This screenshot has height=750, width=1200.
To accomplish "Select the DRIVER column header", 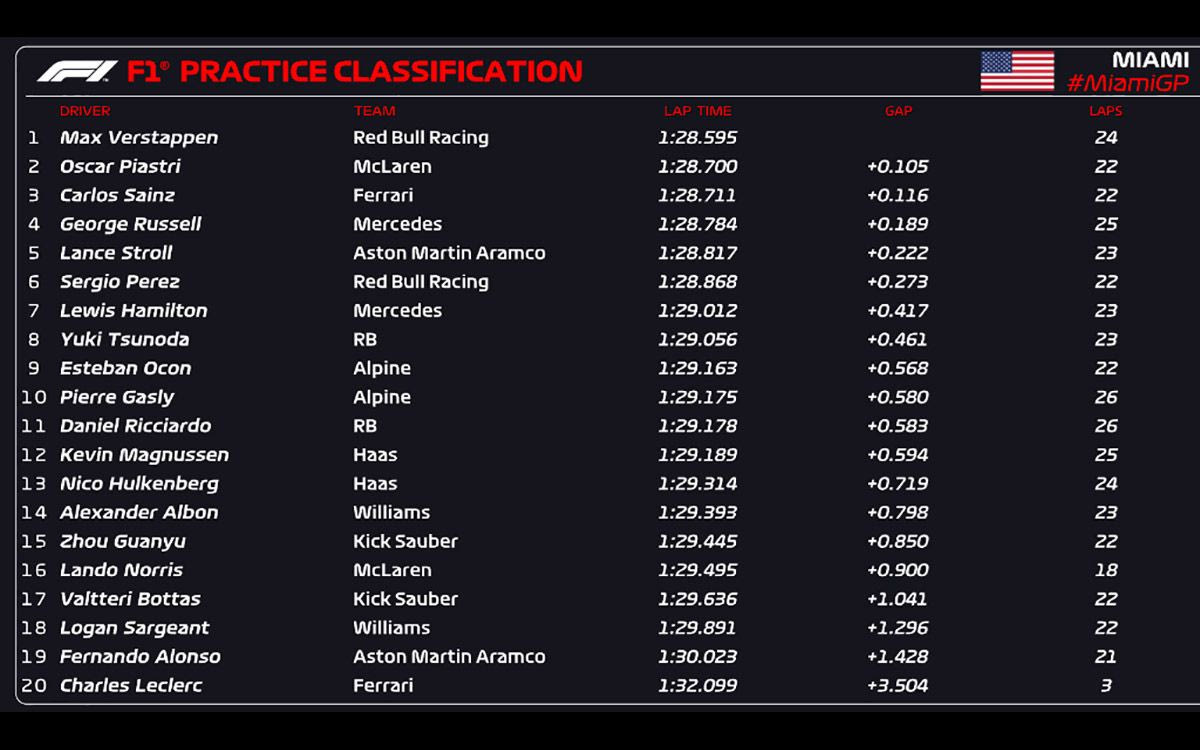I will coord(85,111).
